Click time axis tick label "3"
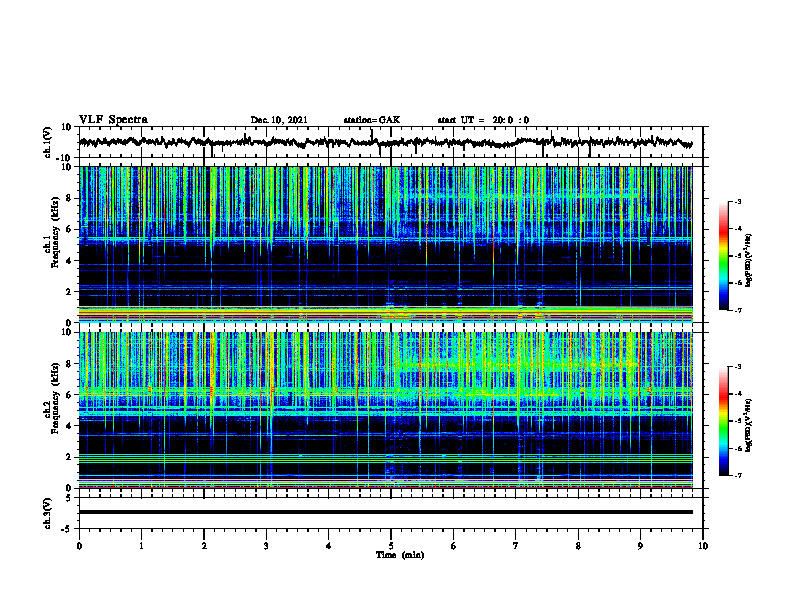The height and width of the screenshot is (612, 792). 266,546
